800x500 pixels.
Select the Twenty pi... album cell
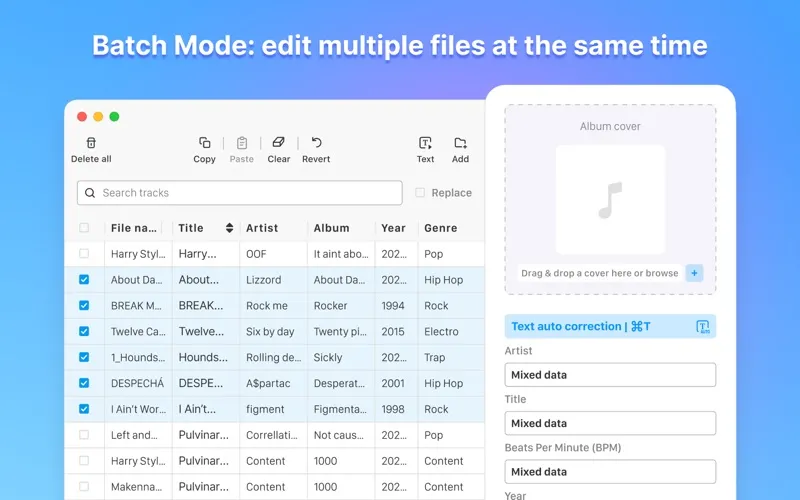click(340, 332)
